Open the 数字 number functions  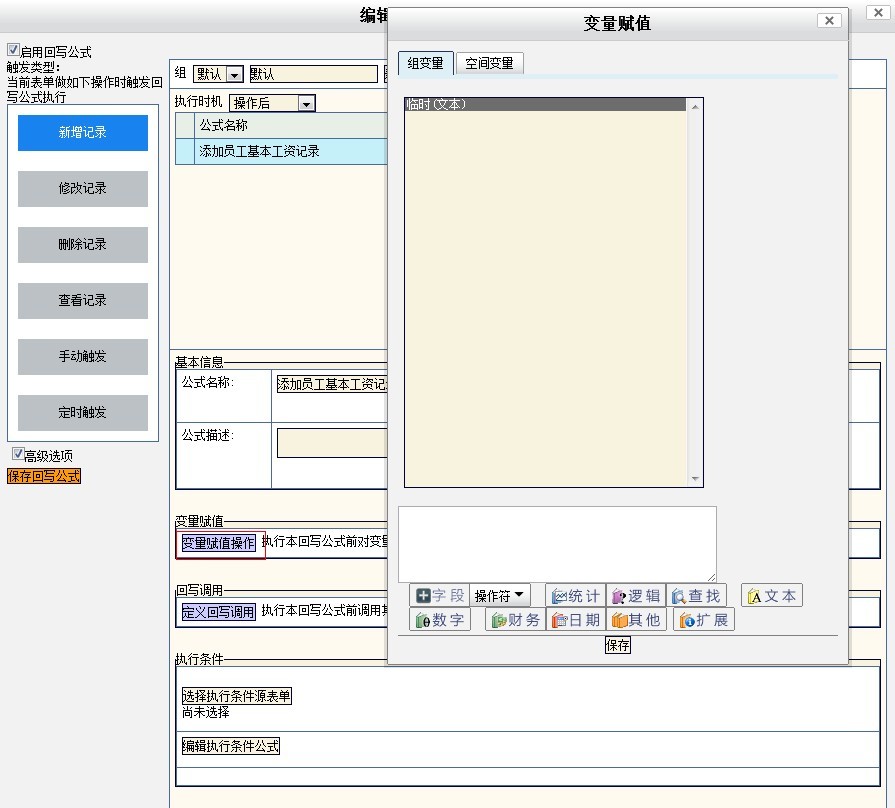pos(440,620)
